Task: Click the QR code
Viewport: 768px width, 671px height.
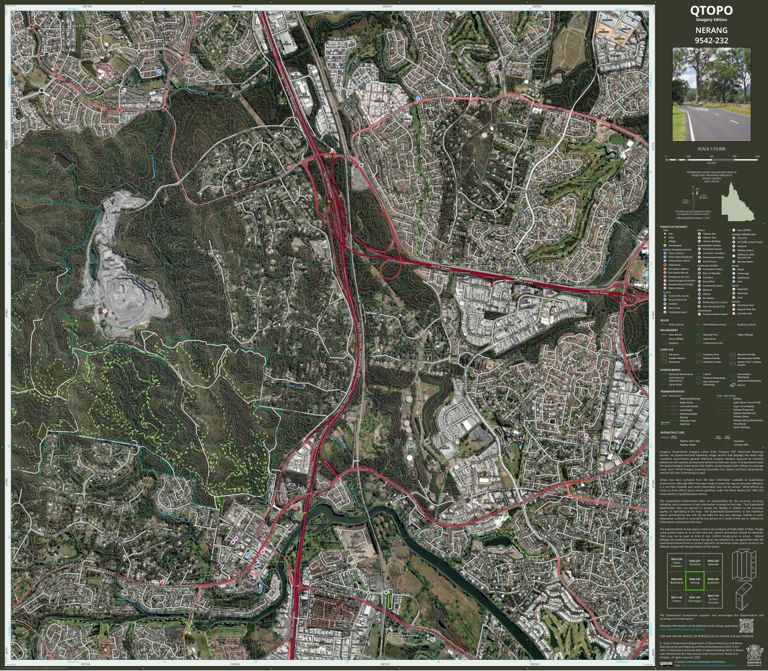Action: pyautogui.click(x=746, y=626)
